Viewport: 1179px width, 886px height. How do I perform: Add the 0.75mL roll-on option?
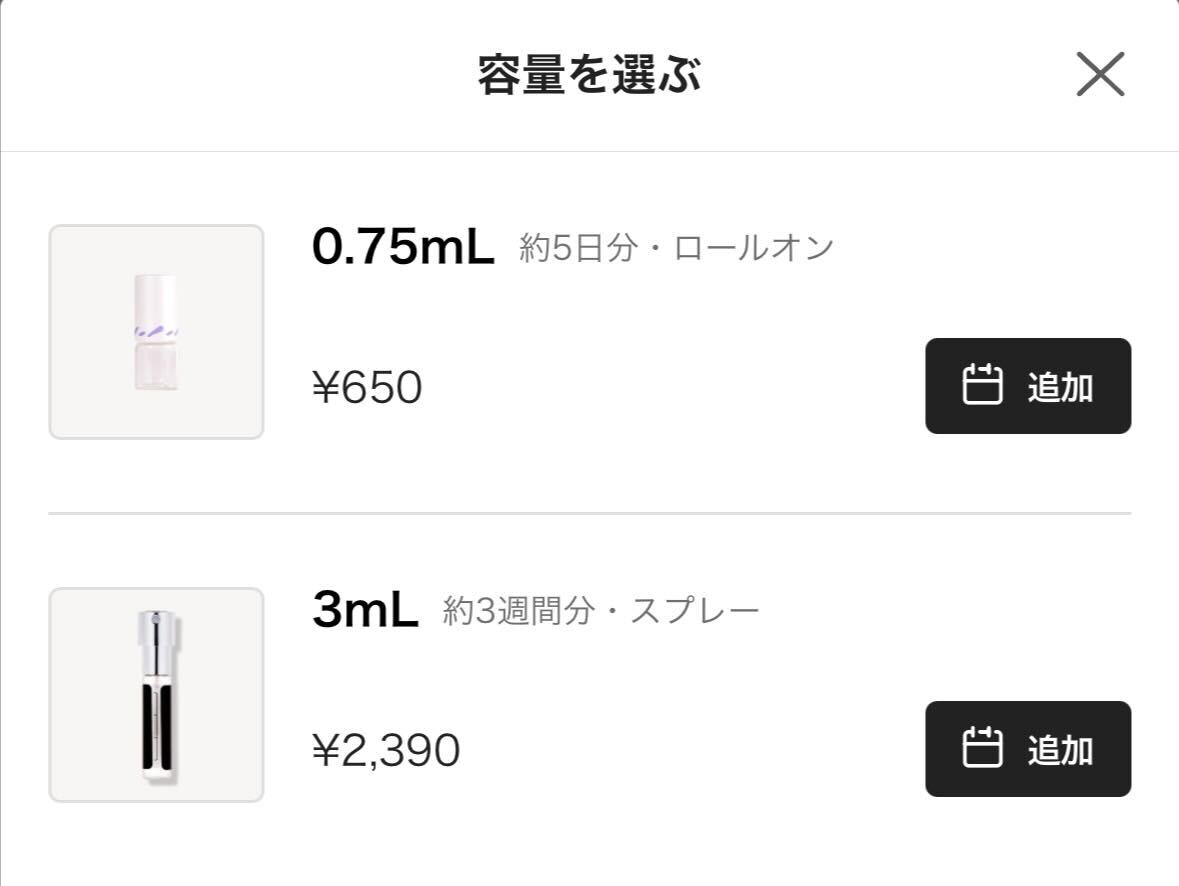[x=1028, y=386]
